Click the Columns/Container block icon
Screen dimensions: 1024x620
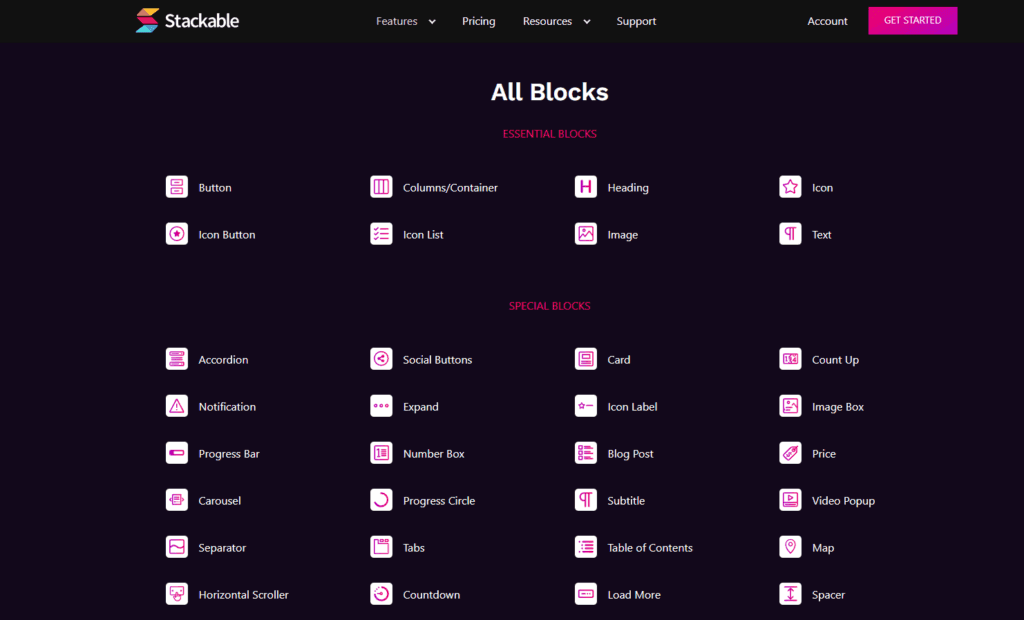(381, 187)
